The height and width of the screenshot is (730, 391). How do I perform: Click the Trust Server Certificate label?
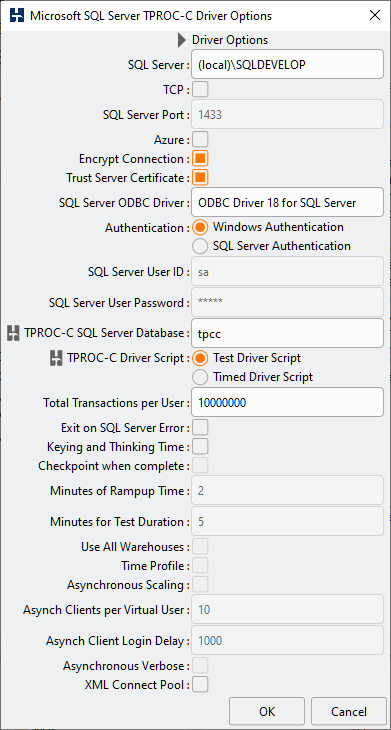(x=128, y=178)
